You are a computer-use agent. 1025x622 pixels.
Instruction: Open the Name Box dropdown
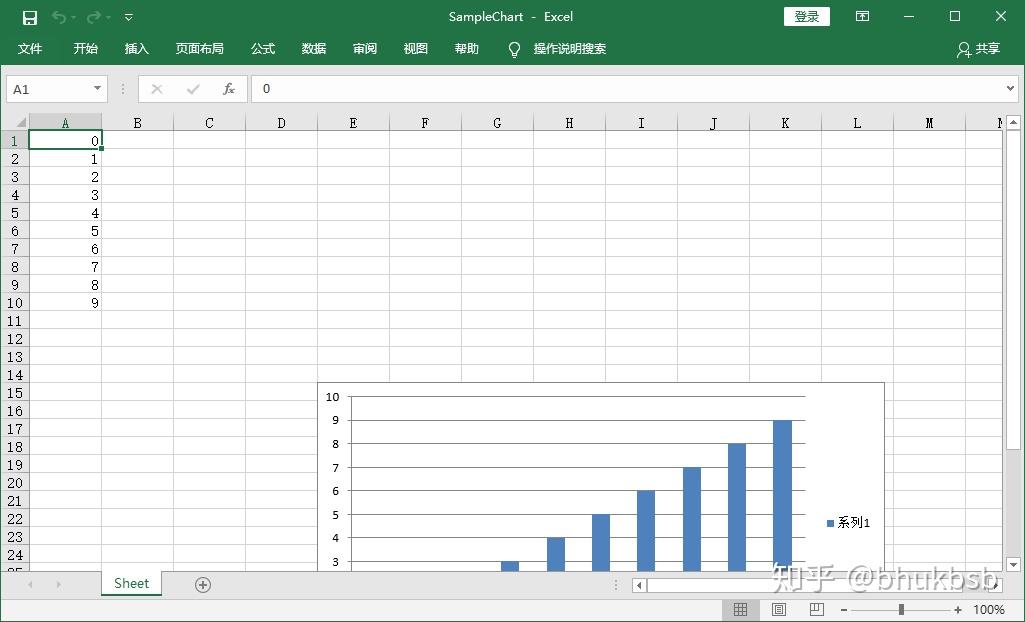point(97,88)
